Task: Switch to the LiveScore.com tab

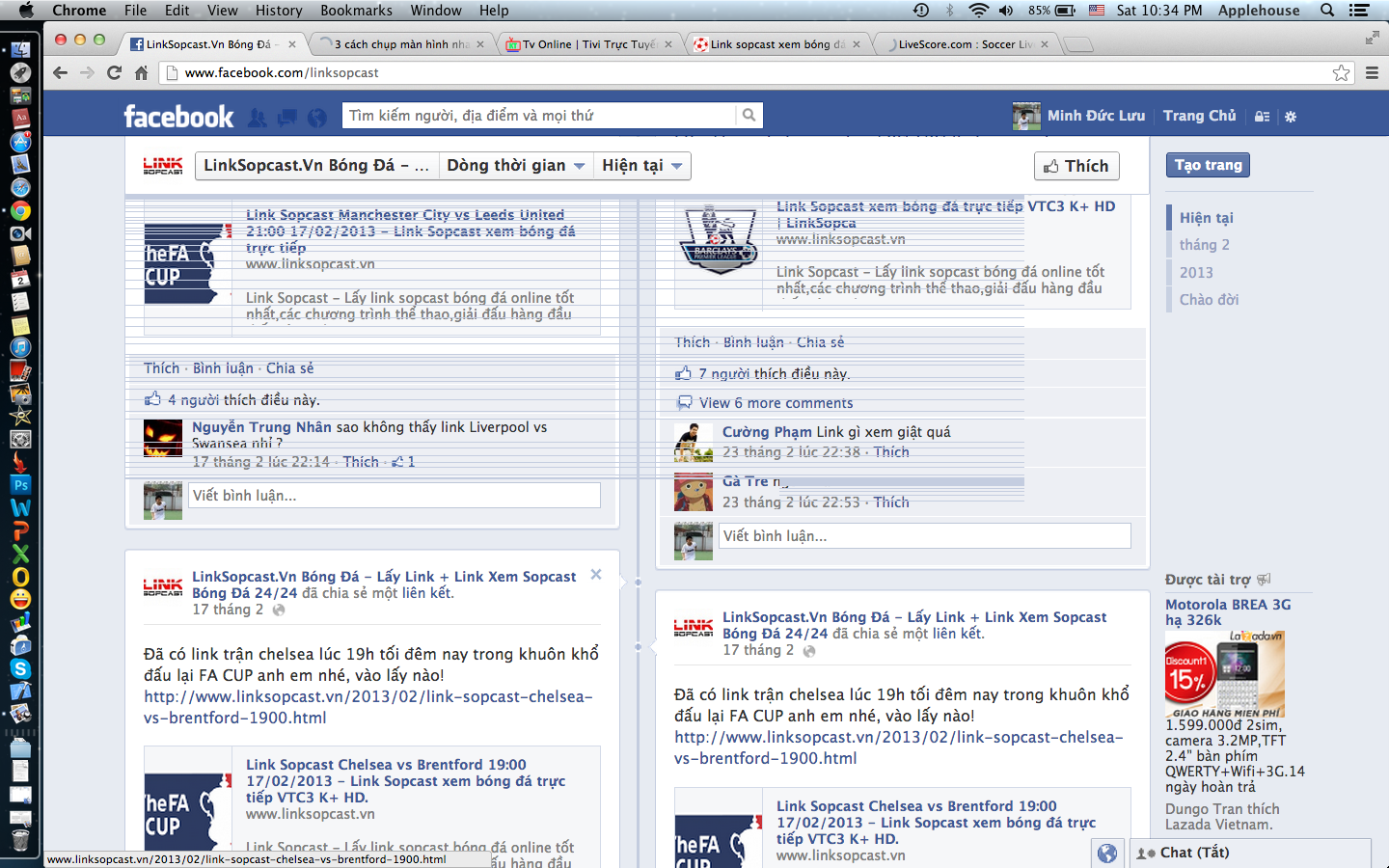Action: pos(965,44)
